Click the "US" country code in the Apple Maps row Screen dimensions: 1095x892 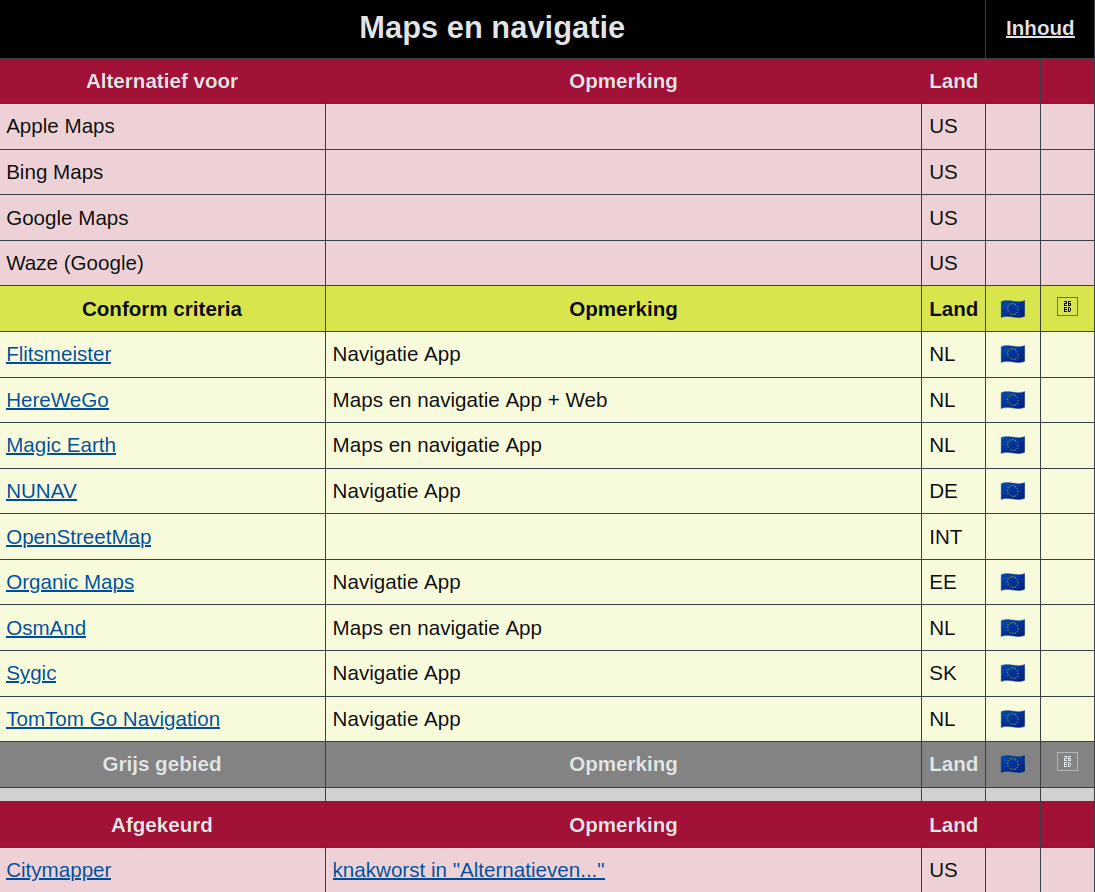(943, 126)
